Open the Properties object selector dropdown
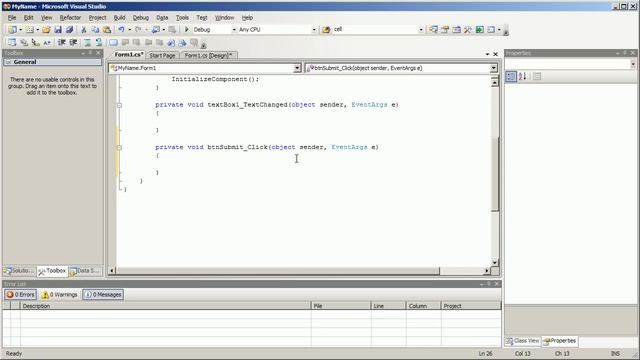Screen dimensions: 640x360 (x=633, y=64)
